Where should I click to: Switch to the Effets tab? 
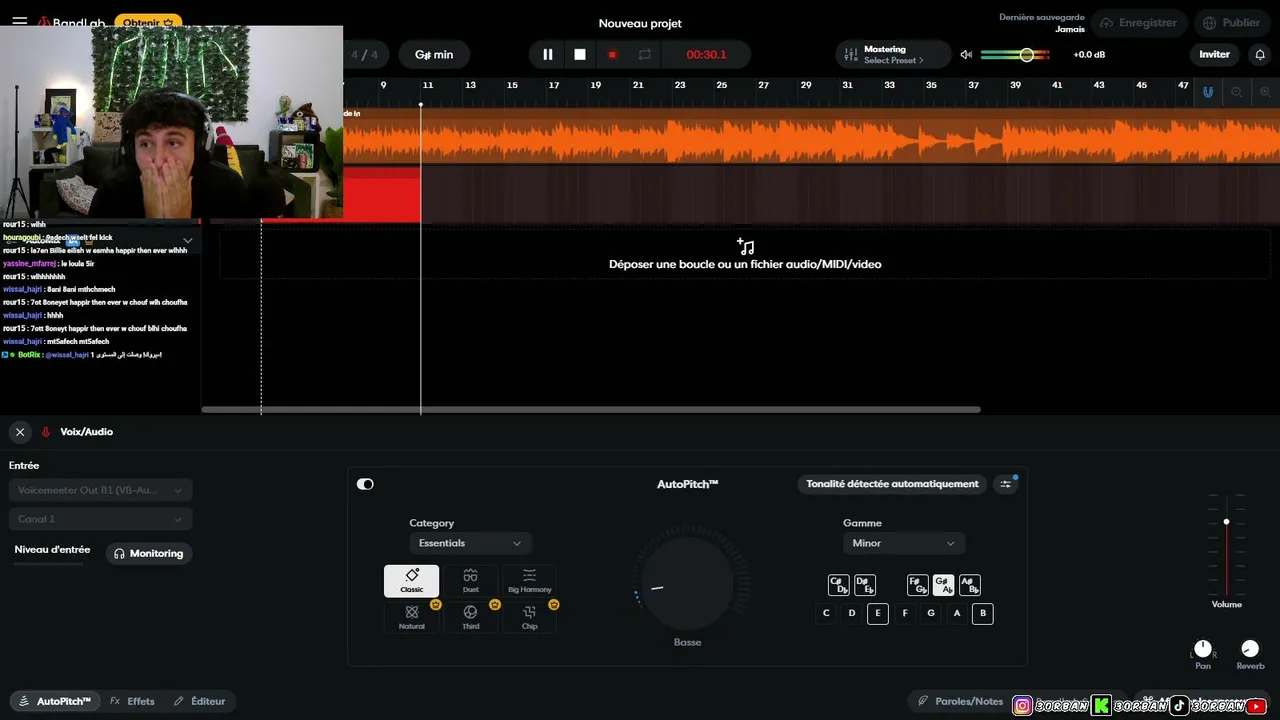pyautogui.click(x=132, y=701)
